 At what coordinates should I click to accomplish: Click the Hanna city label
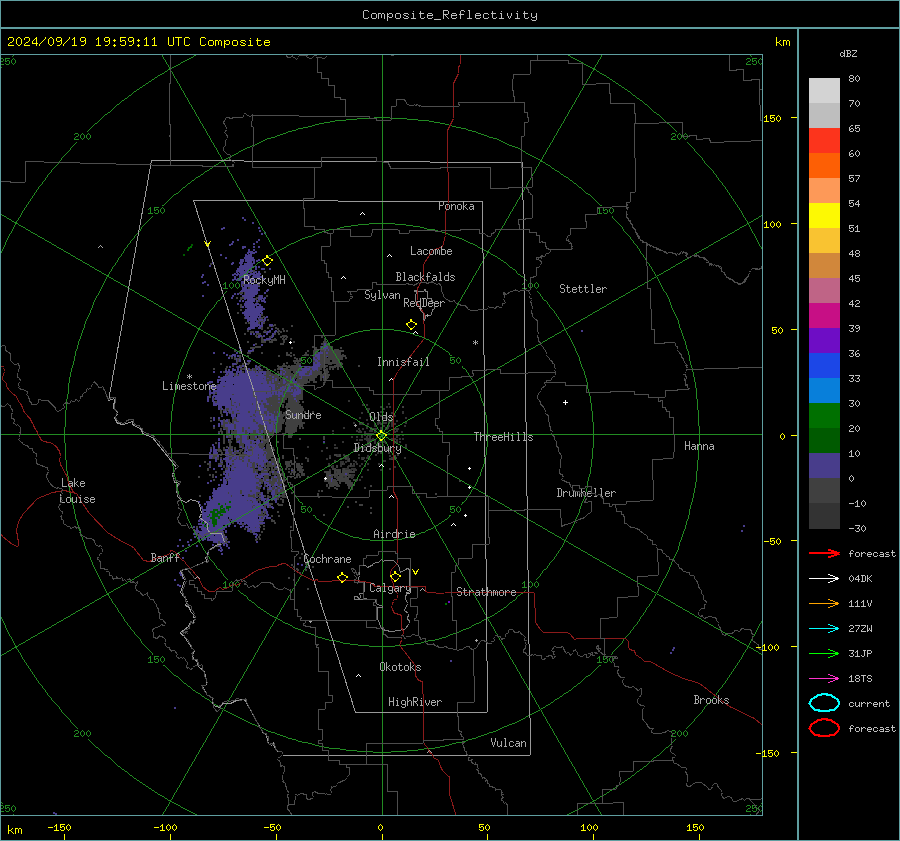pyautogui.click(x=699, y=446)
